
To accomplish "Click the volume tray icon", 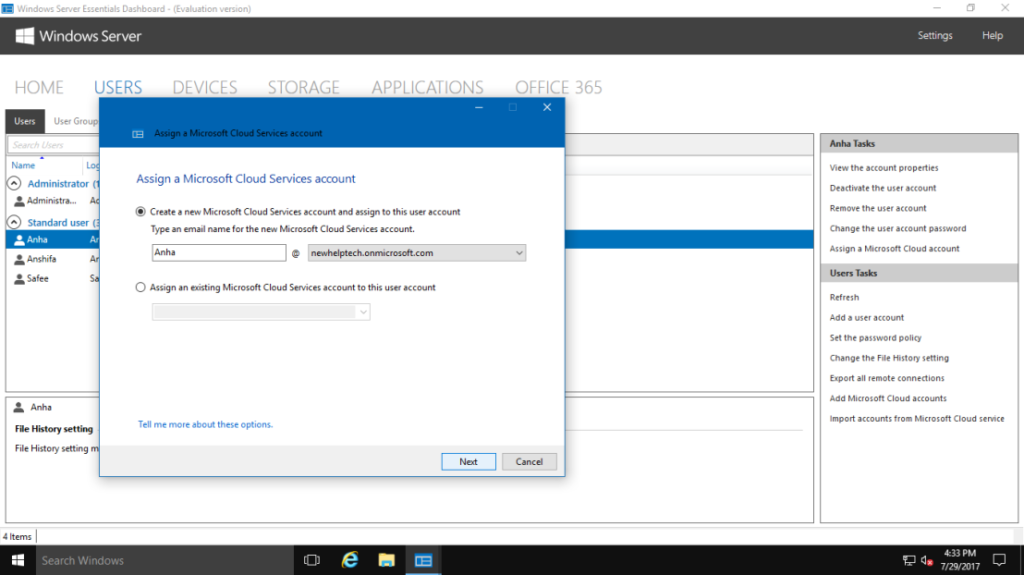I will click(927, 560).
